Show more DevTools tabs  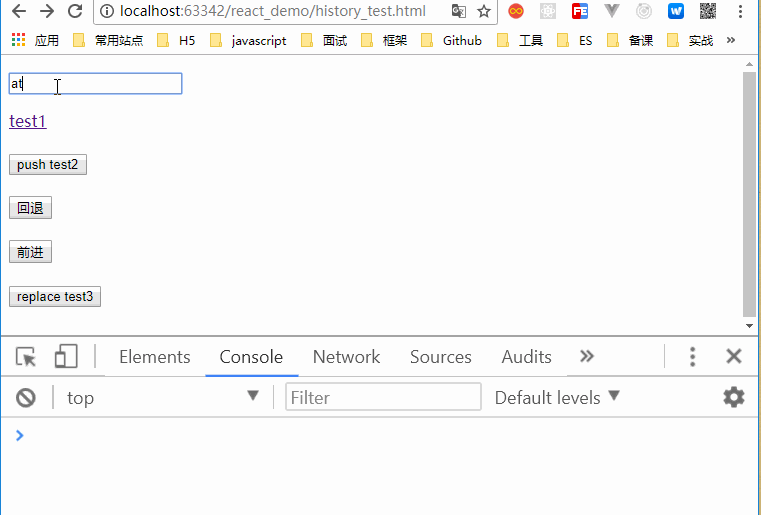[587, 357]
